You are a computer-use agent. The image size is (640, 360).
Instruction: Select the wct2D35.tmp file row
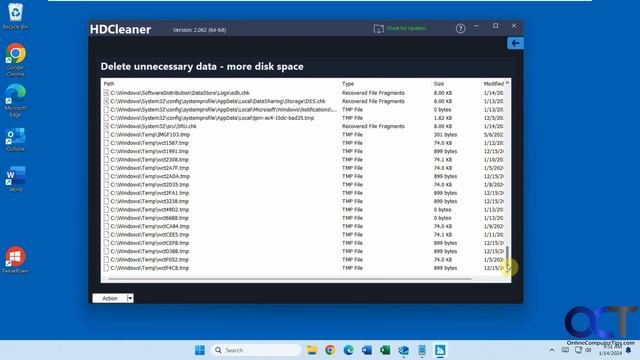(x=304, y=185)
